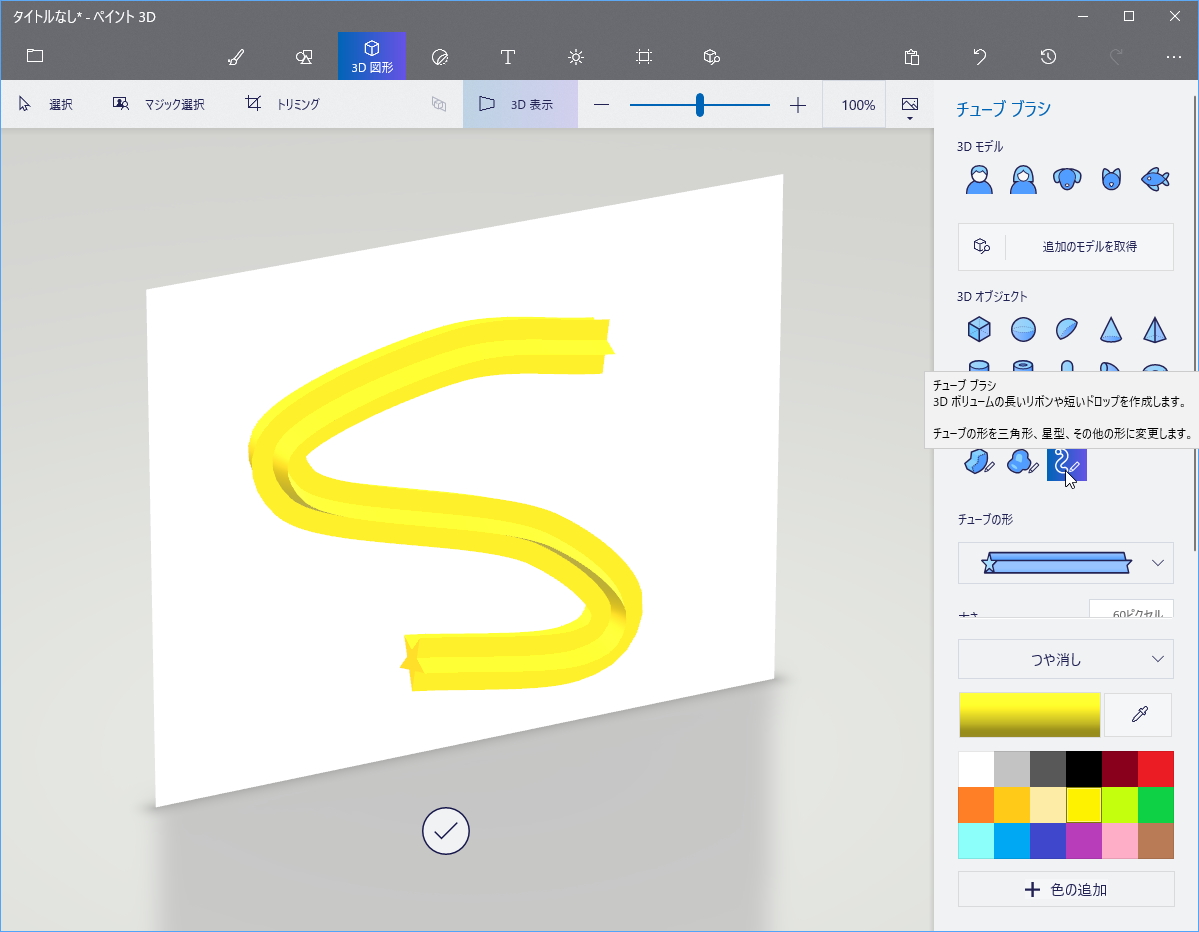Screen dimensions: 1199x932
Task: Click the current yellow color preview
Action: 1029,715
